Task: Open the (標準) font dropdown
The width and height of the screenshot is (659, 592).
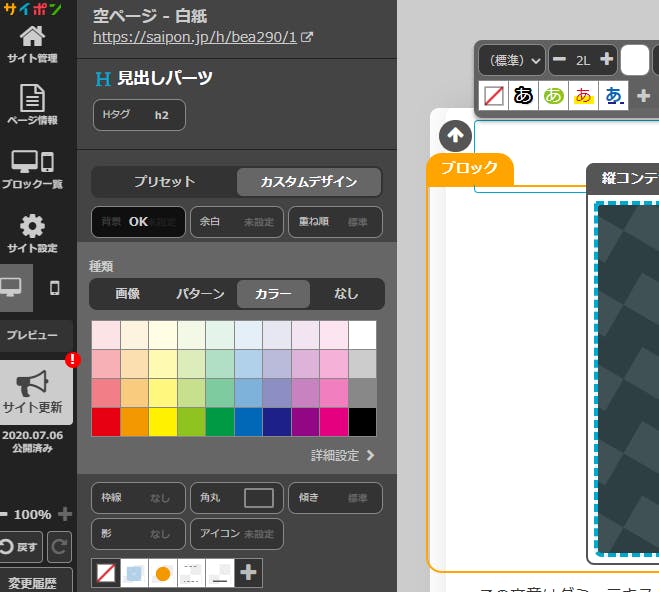Action: [x=511, y=60]
